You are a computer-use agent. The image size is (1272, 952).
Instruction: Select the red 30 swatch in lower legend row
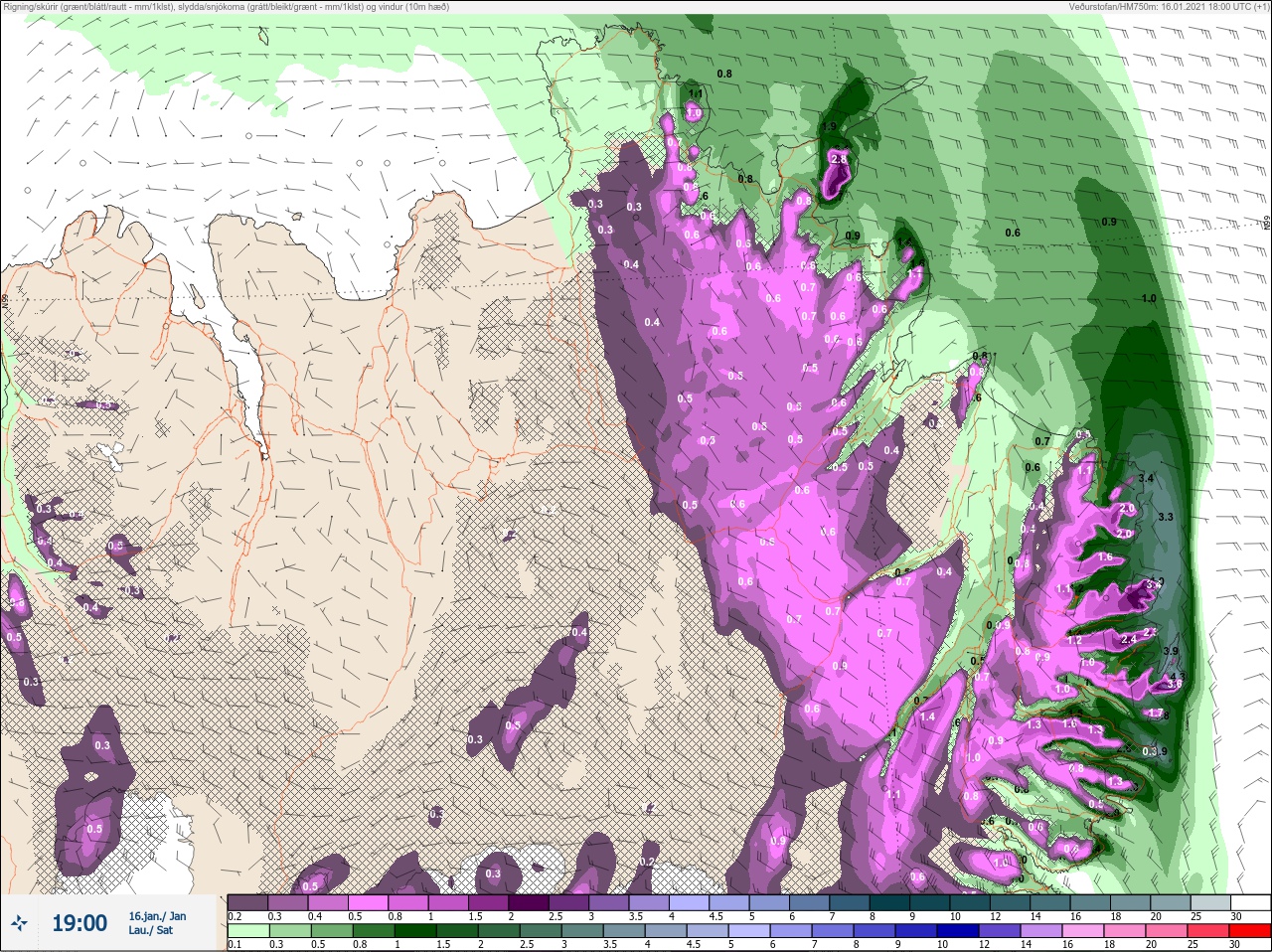pos(1249,931)
